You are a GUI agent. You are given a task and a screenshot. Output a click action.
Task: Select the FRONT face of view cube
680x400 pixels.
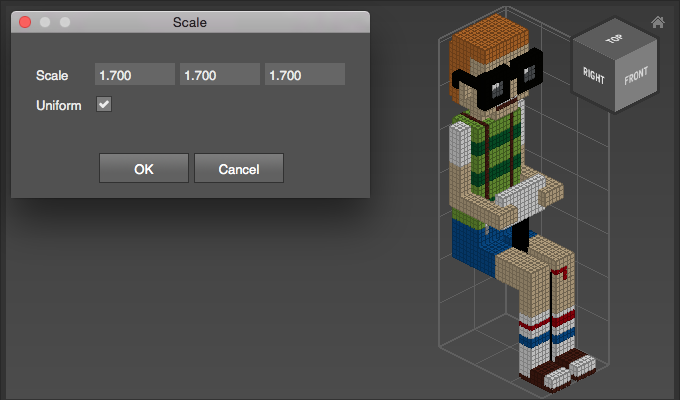(x=636, y=77)
